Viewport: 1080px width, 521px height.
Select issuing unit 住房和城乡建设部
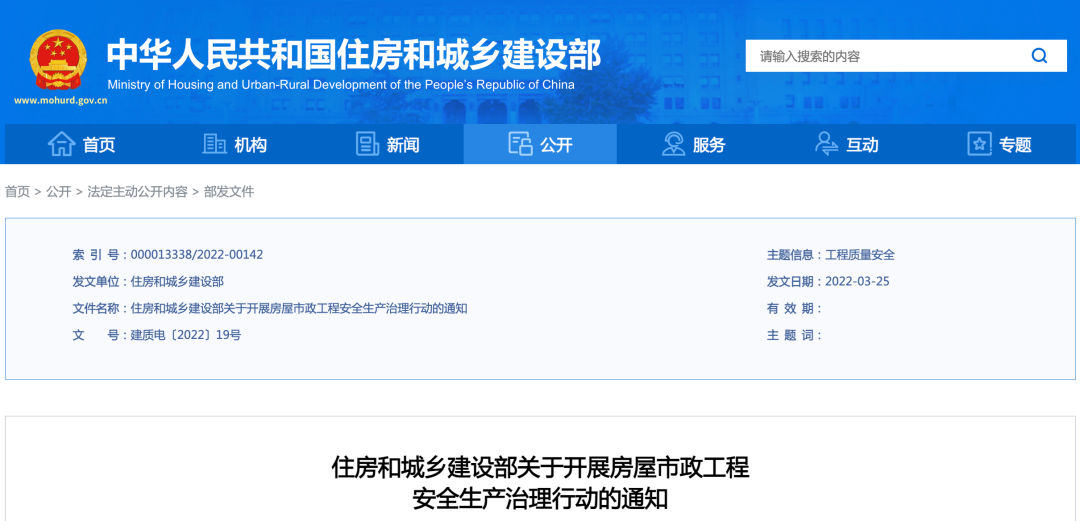[x=177, y=282]
